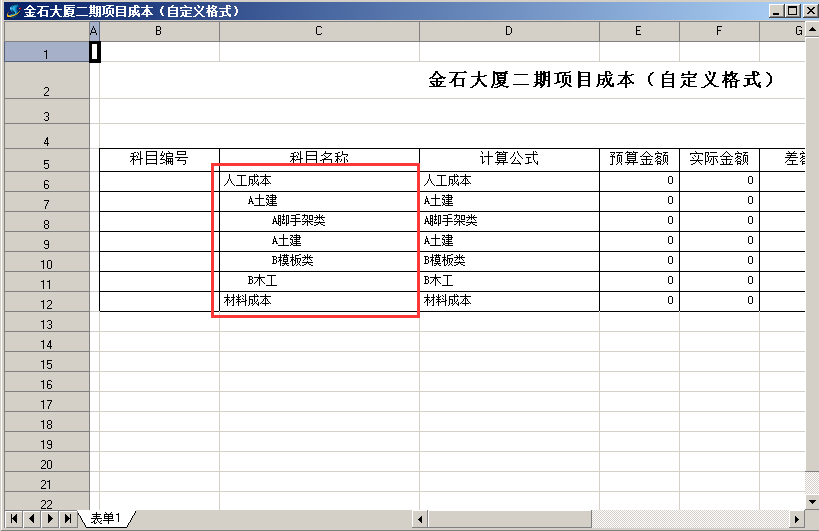Click the 预算金额 column heading cell
Viewport: 819px width, 531px height.
(x=639, y=159)
